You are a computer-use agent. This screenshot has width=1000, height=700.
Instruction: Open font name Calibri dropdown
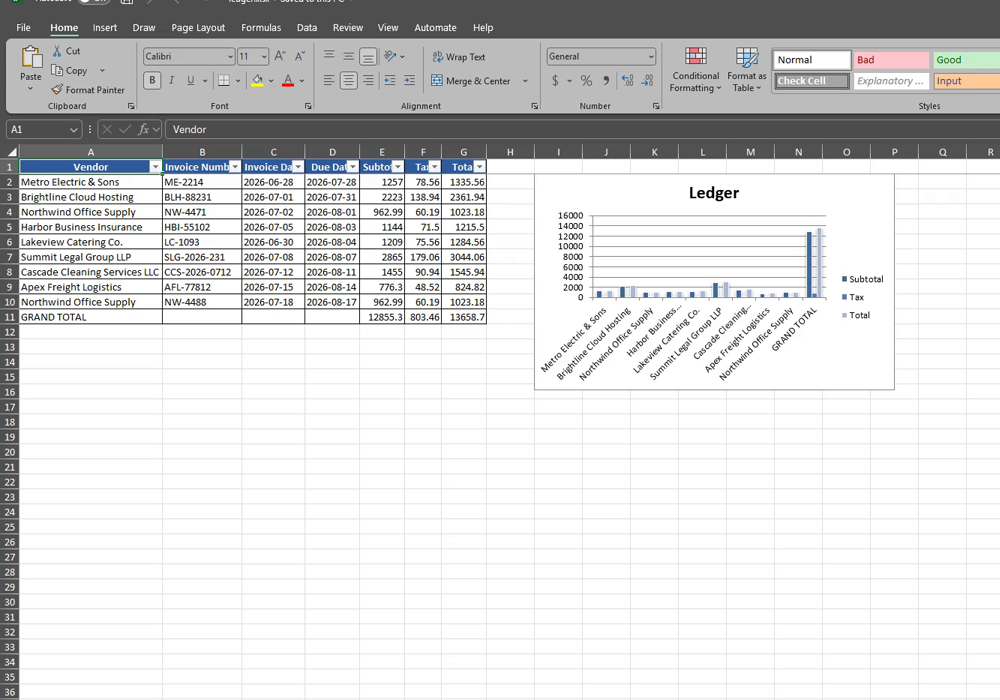(x=230, y=57)
